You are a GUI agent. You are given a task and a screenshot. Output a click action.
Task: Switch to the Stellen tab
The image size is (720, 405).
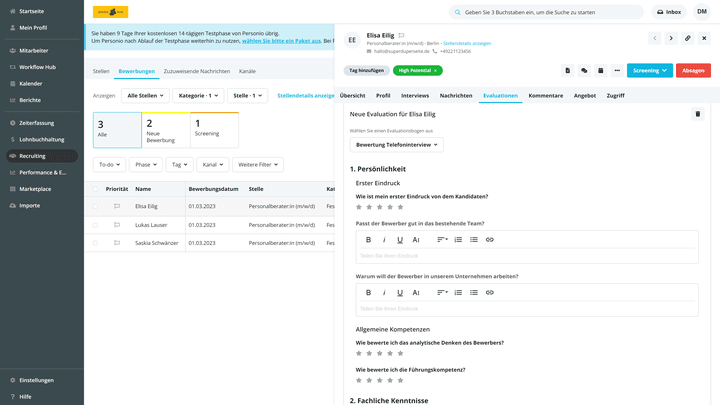click(x=101, y=71)
